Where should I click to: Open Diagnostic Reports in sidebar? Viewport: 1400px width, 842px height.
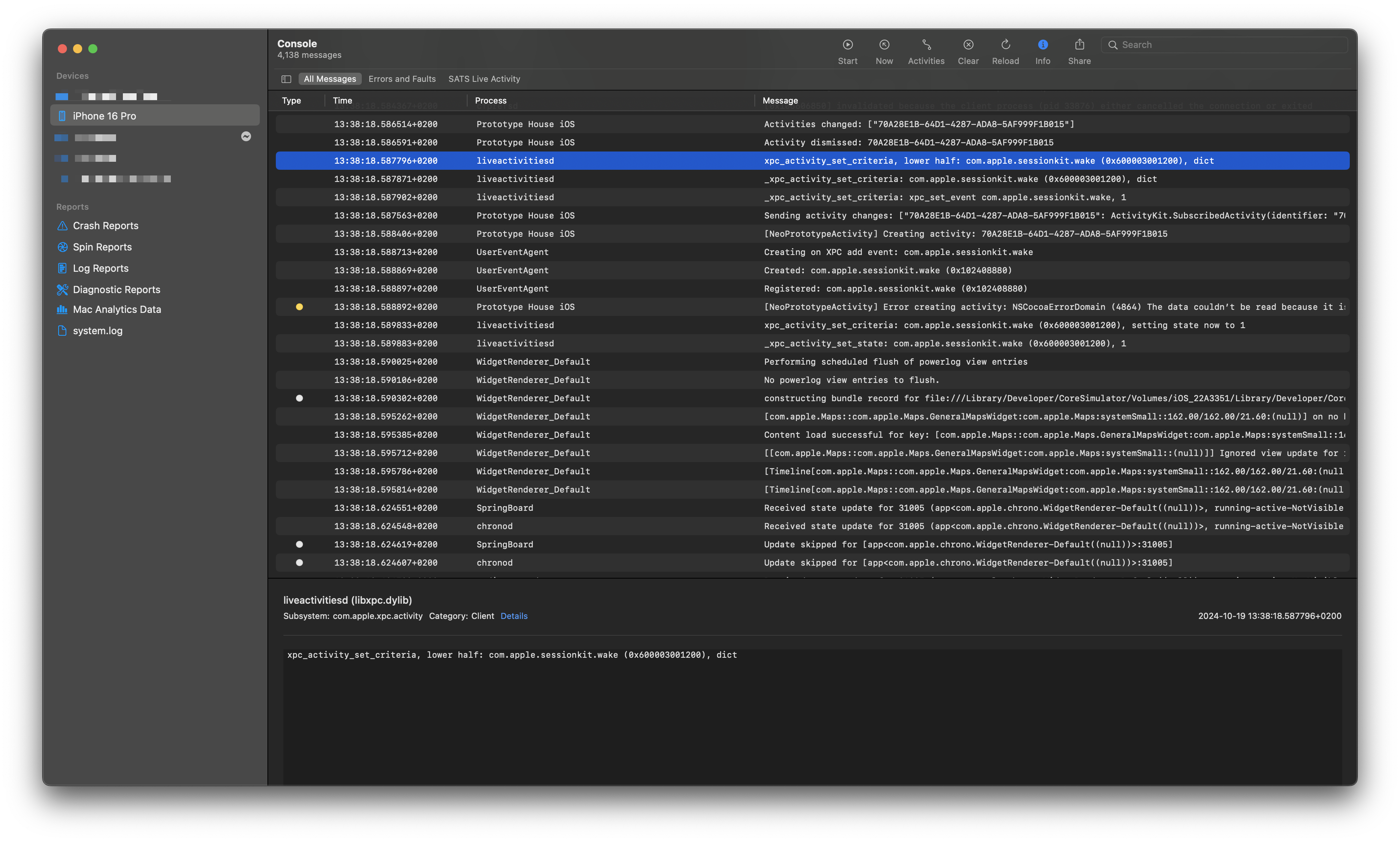(x=116, y=289)
